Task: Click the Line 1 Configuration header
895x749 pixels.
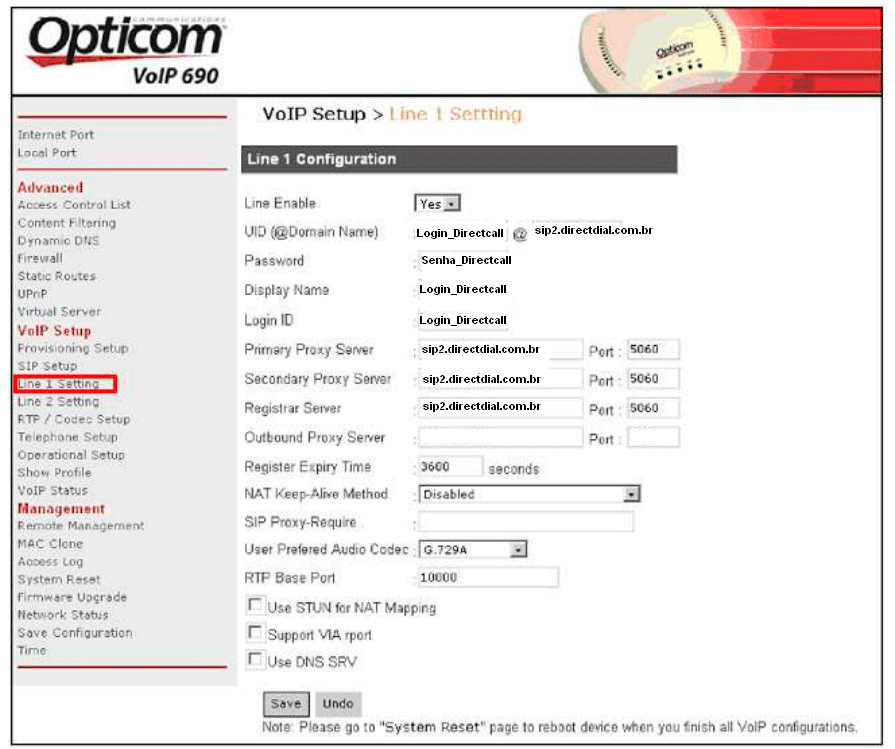Action: click(x=459, y=159)
